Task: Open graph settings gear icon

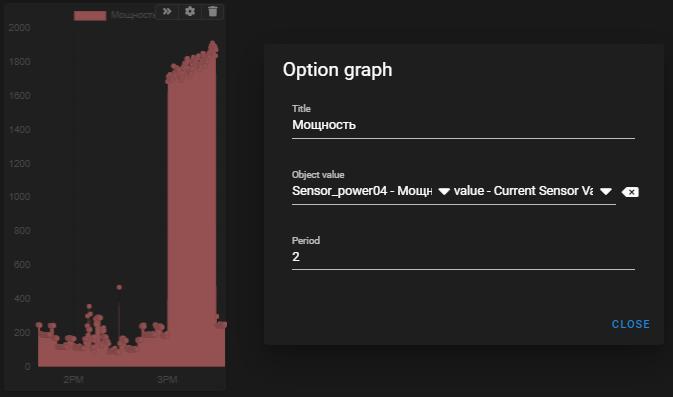Action: (190, 12)
